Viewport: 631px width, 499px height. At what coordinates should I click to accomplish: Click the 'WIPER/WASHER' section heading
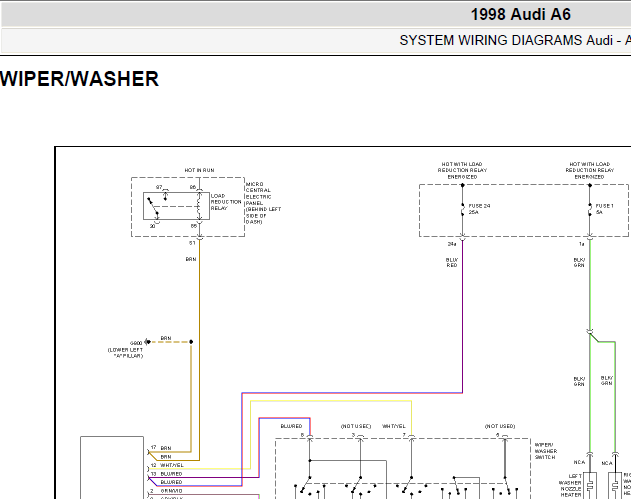[79, 79]
